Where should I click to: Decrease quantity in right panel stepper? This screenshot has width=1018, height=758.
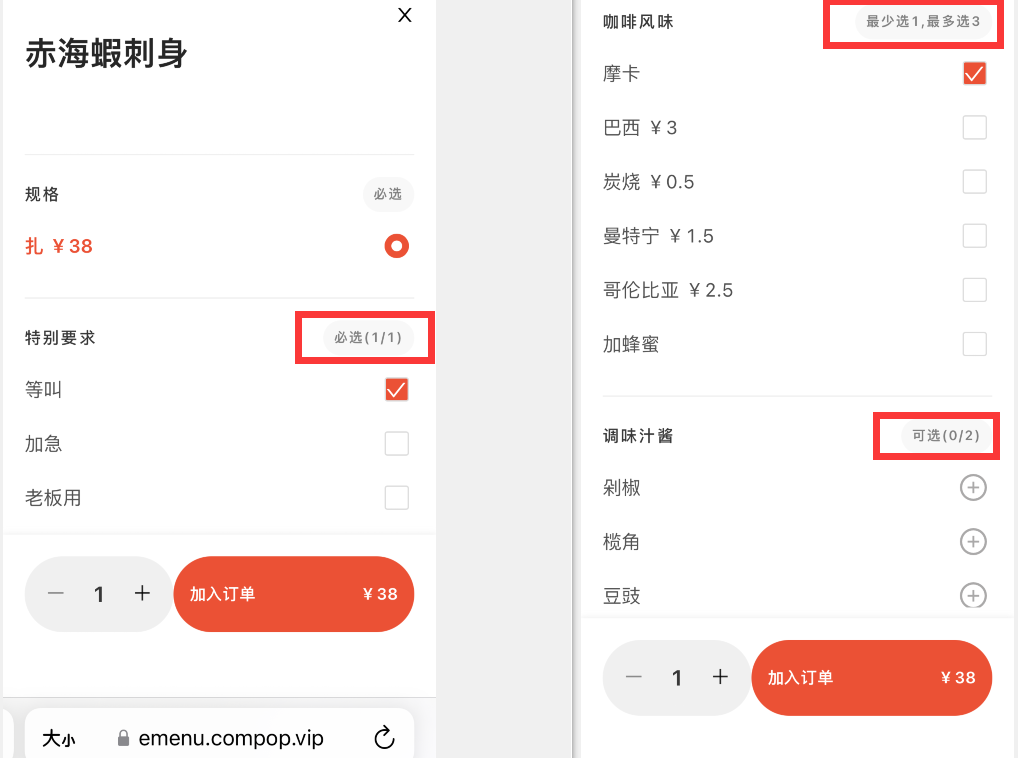634,677
